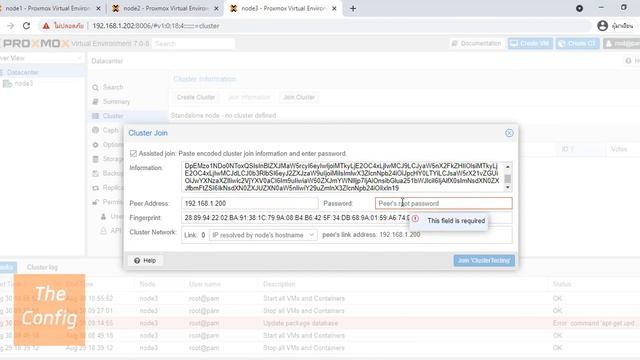Screen dimensions: 640x360
Task: Click the Information text area
Action: [342, 177]
